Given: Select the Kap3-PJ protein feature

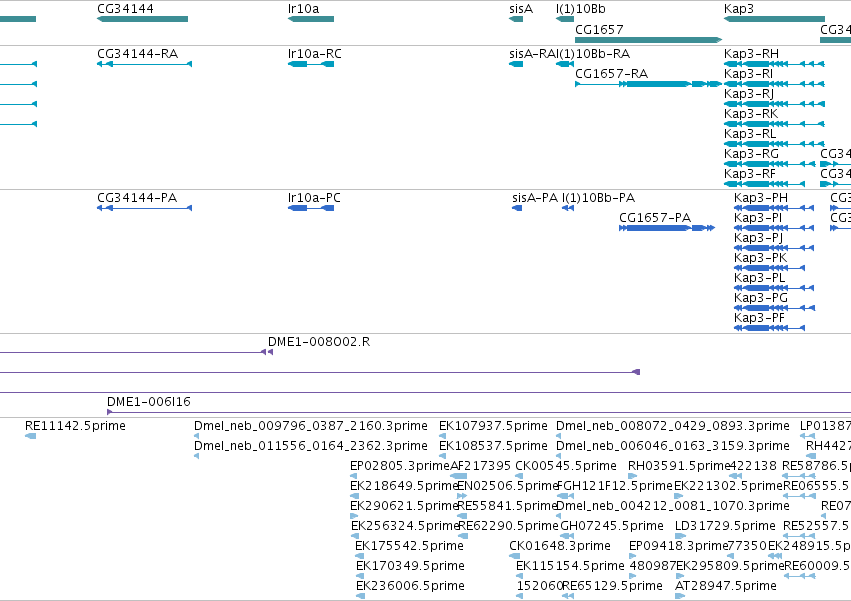Looking at the screenshot, I should (x=774, y=248).
